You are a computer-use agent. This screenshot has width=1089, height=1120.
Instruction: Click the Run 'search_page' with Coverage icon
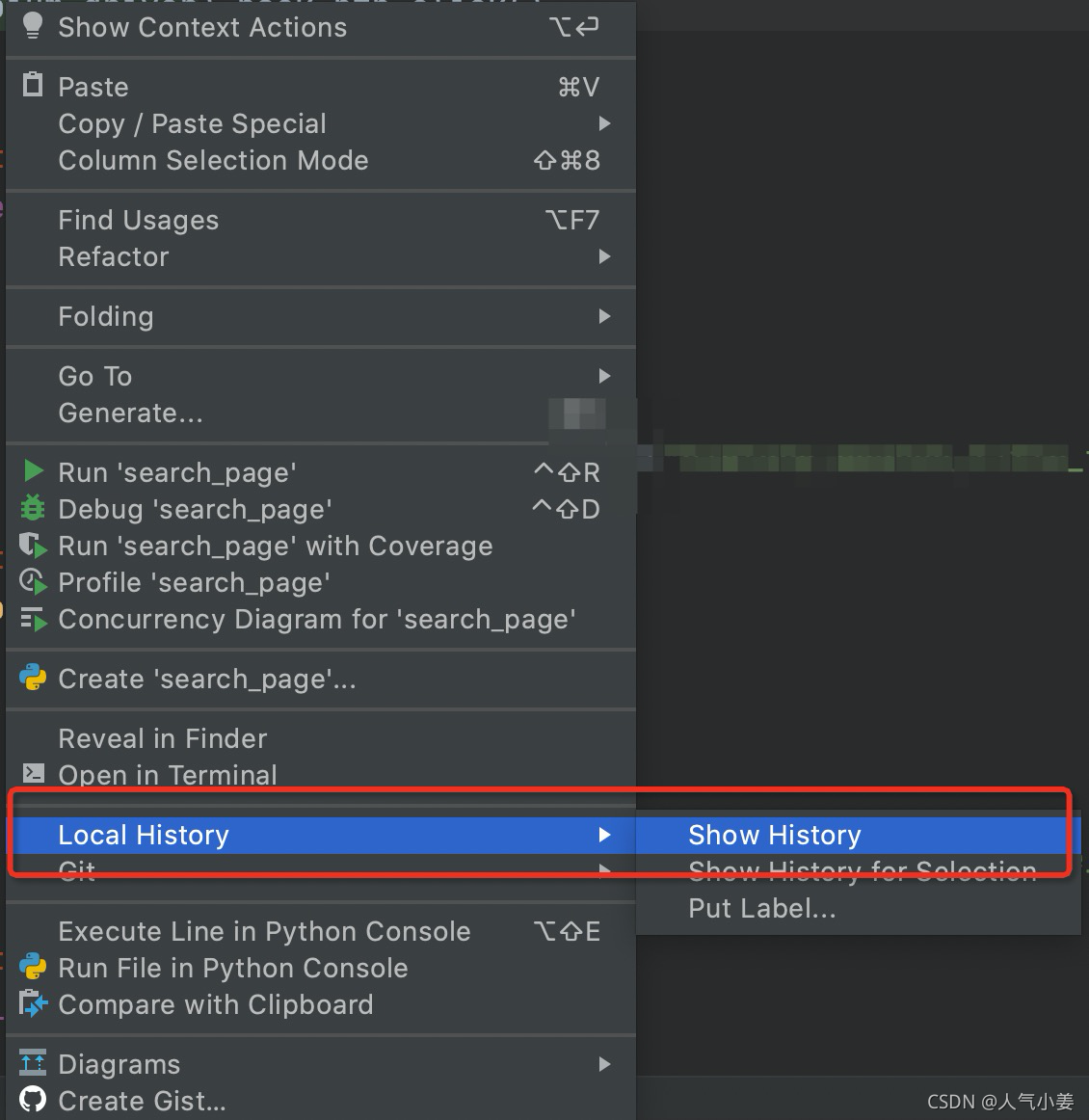click(32, 546)
